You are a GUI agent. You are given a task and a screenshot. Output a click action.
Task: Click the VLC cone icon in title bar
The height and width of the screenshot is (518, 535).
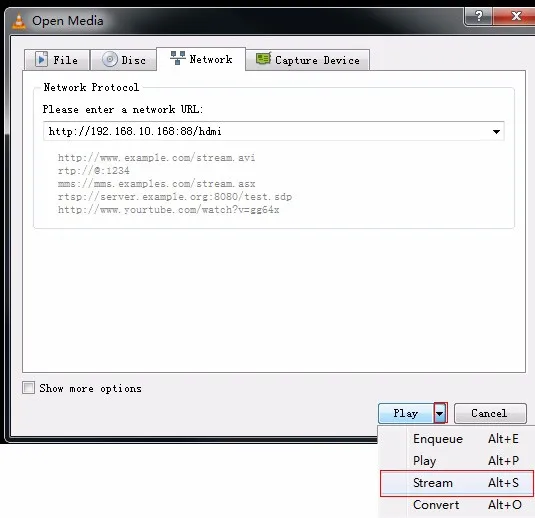coord(19,21)
